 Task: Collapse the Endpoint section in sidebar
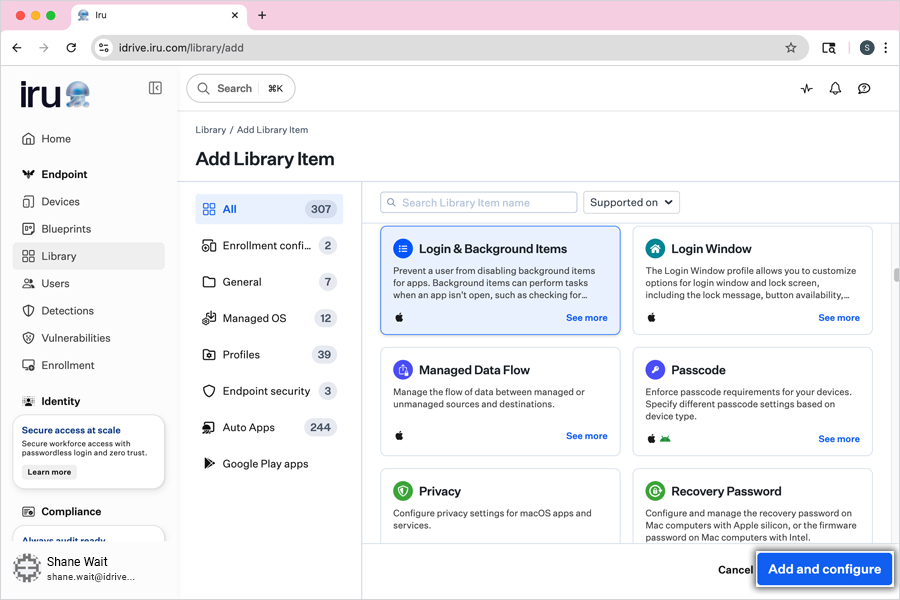64,174
